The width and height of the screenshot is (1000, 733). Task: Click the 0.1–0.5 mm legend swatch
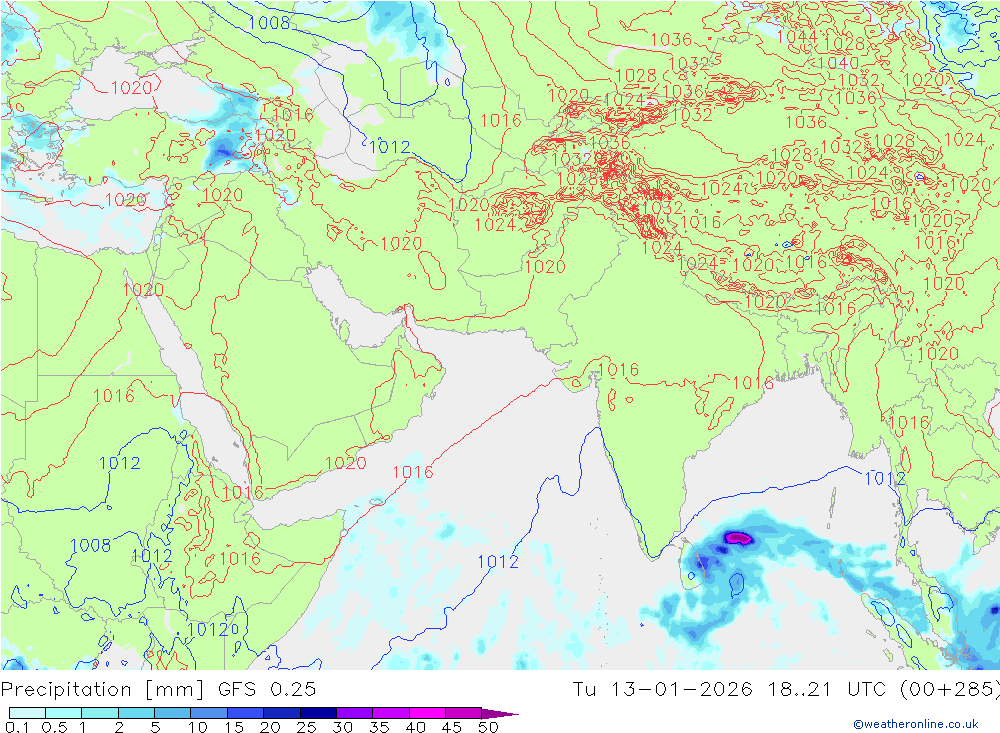[27, 713]
